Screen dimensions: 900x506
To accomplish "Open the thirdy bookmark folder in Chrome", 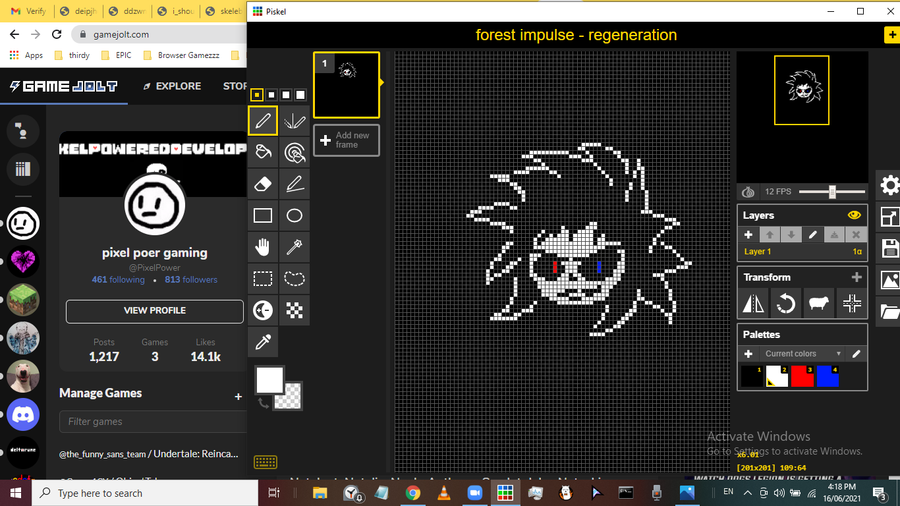I will (x=72, y=55).
